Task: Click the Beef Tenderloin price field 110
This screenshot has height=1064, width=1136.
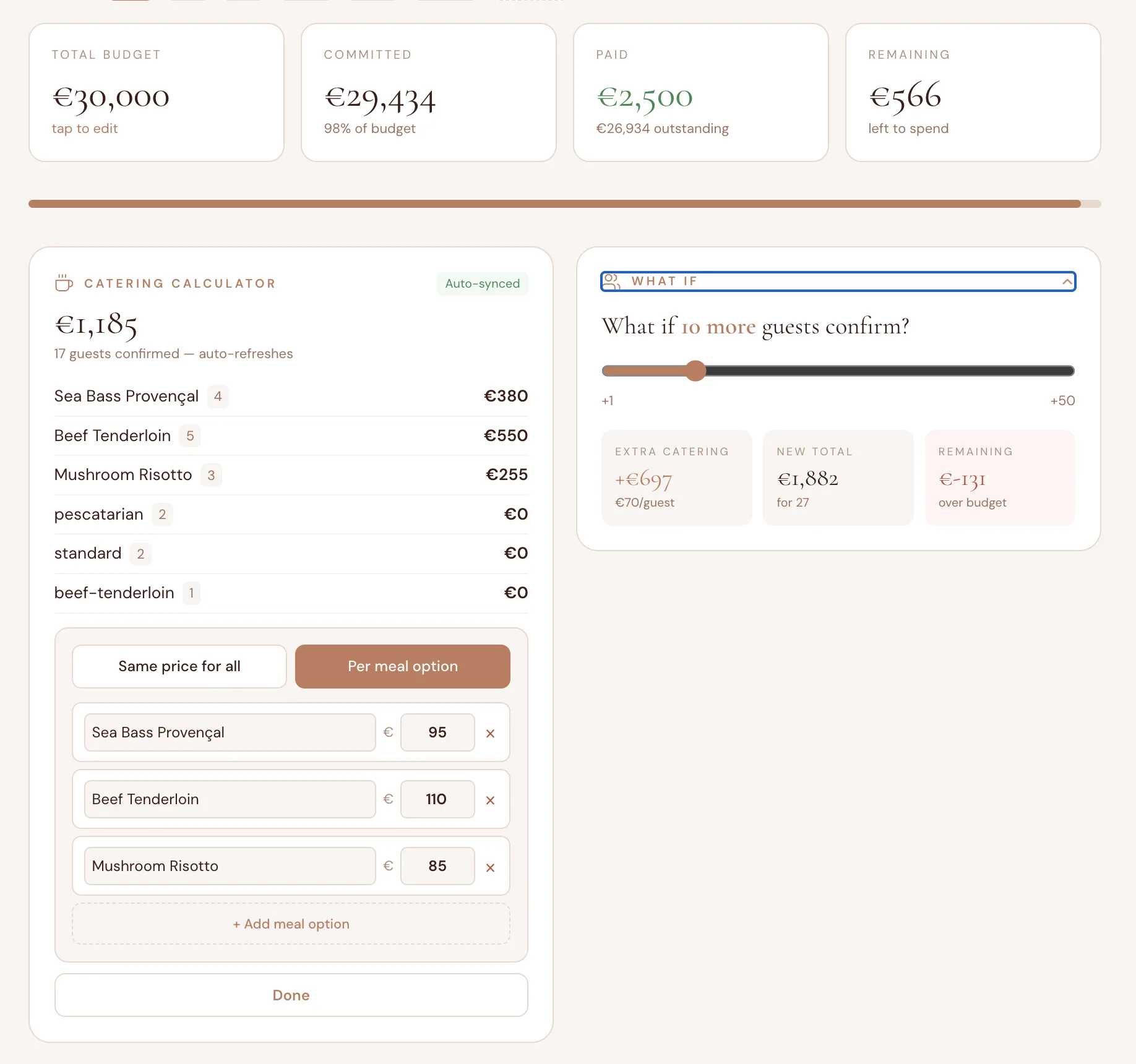Action: click(x=437, y=799)
